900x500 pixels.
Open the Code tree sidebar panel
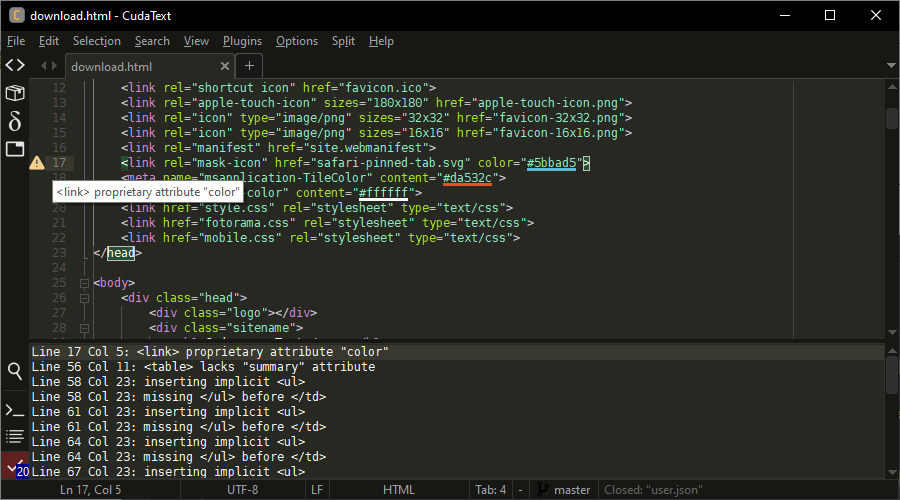15,65
